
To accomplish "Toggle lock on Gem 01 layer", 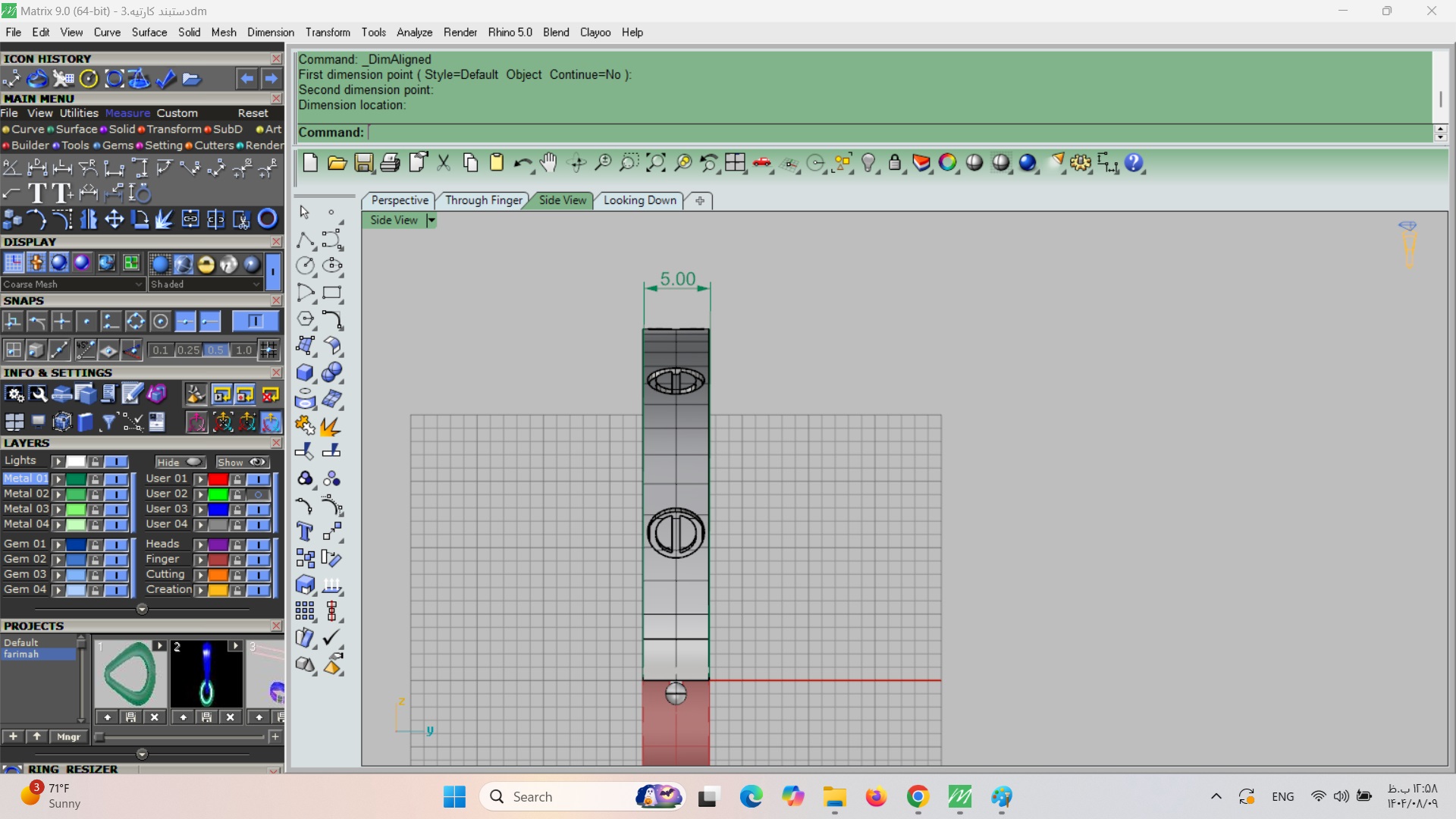I will tap(95, 544).
